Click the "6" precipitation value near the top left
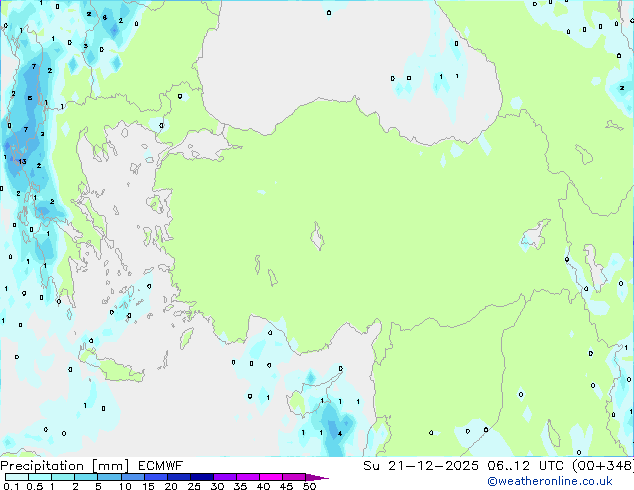This screenshot has height=490, width=634. [x=104, y=17]
